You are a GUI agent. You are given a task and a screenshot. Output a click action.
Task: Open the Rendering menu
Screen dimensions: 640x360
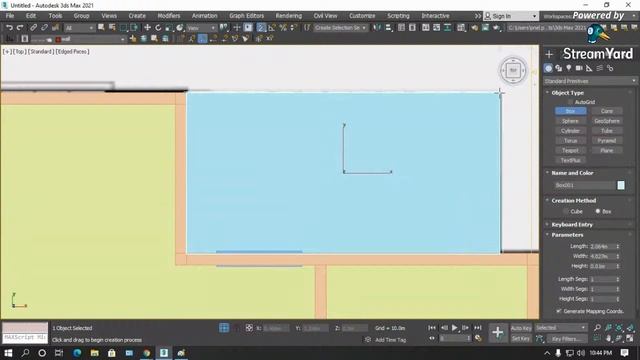click(289, 16)
